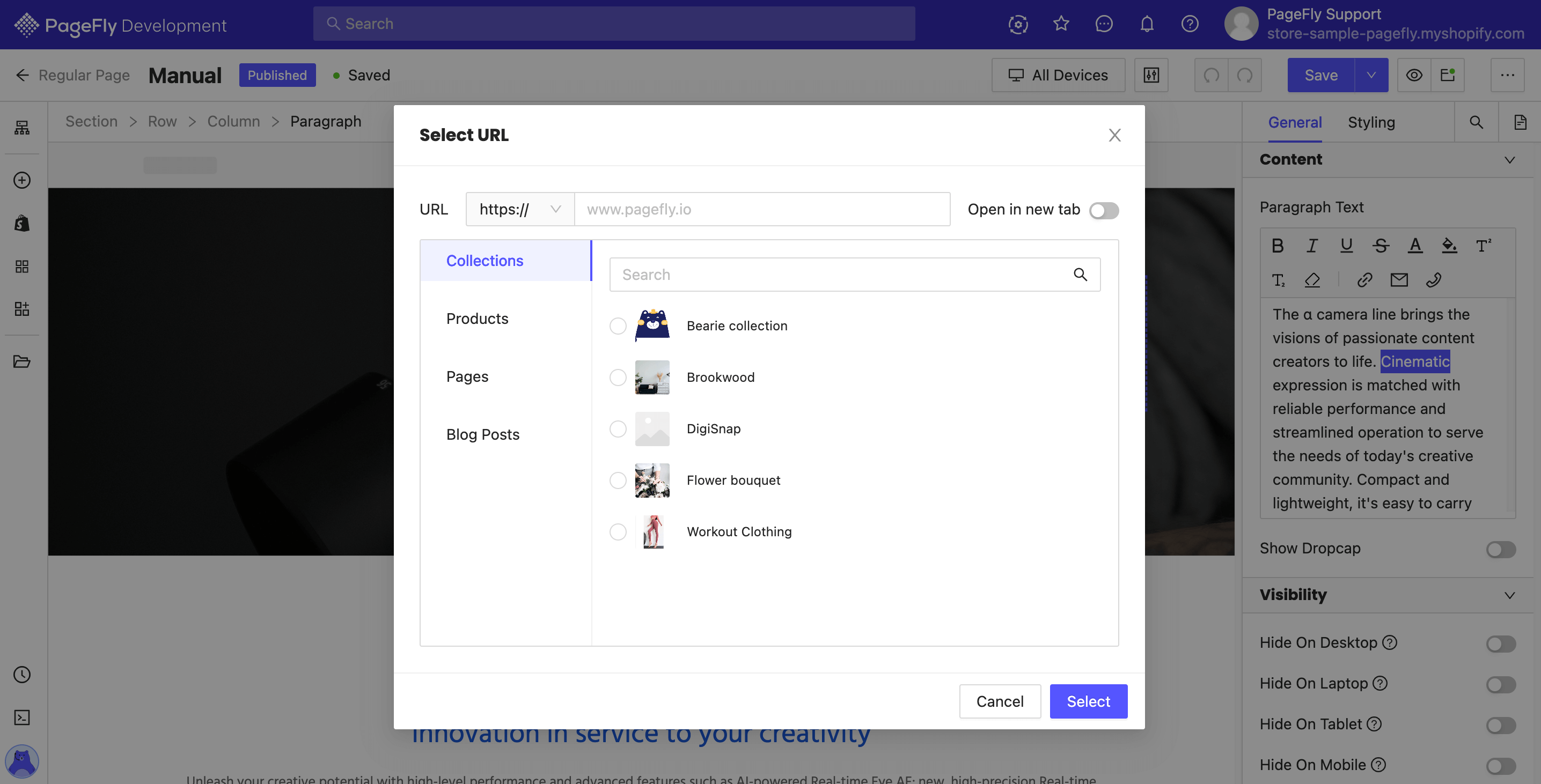Click the Section breadcrumb

[92, 121]
